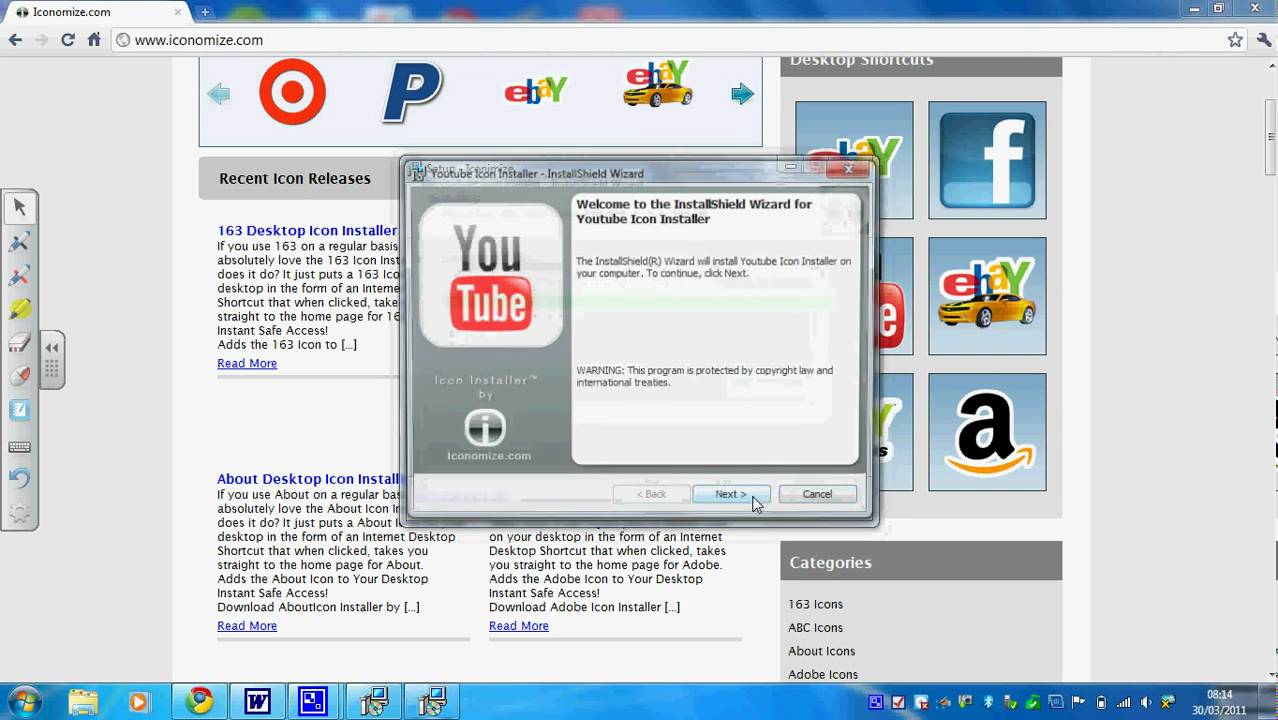The width and height of the screenshot is (1278, 720).
Task: Open the calendar by clicking the clock
Action: 1222,701
